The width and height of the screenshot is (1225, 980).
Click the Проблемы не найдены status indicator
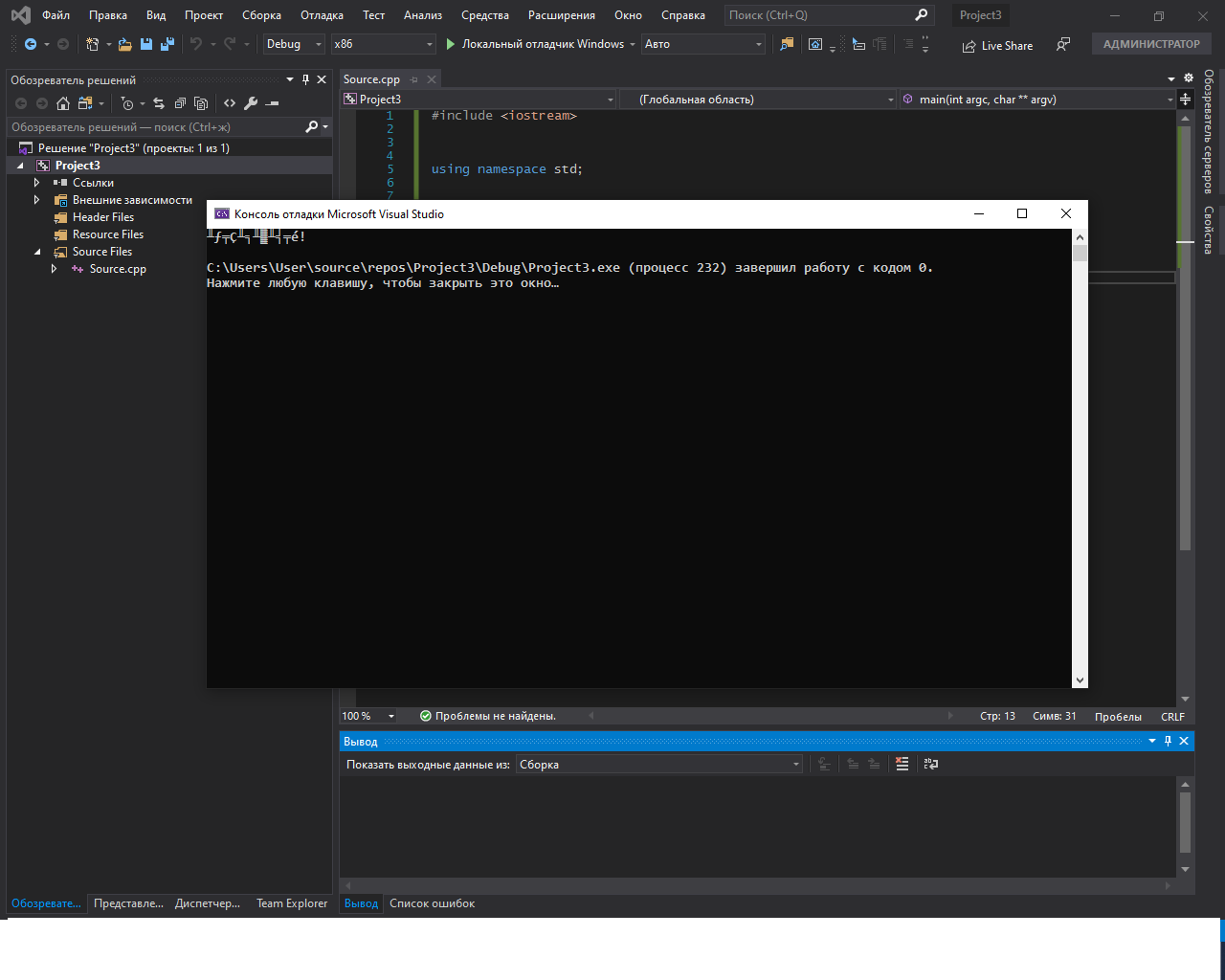488,716
